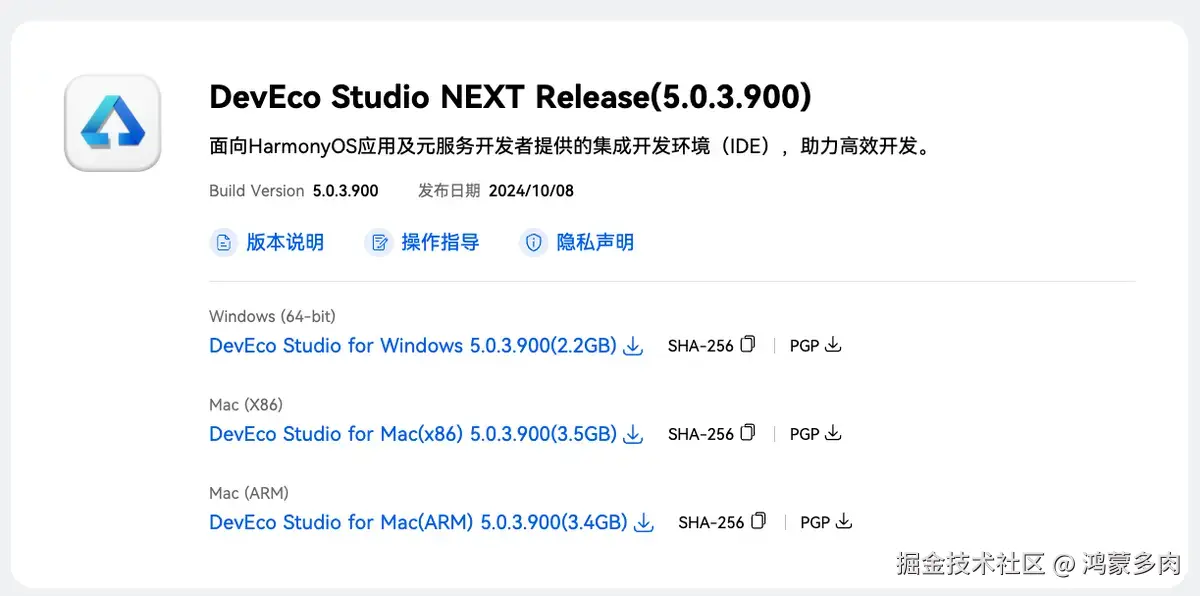Click download icon beside Mac(ARM) installer

644,522
